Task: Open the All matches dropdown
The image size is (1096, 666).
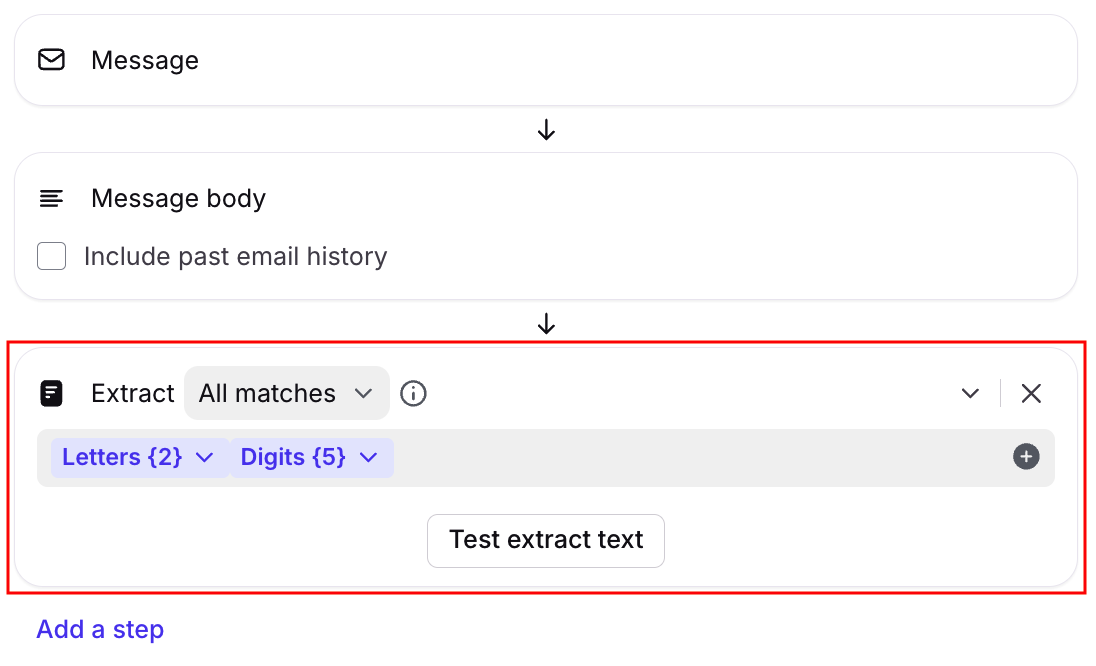Action: tap(286, 393)
